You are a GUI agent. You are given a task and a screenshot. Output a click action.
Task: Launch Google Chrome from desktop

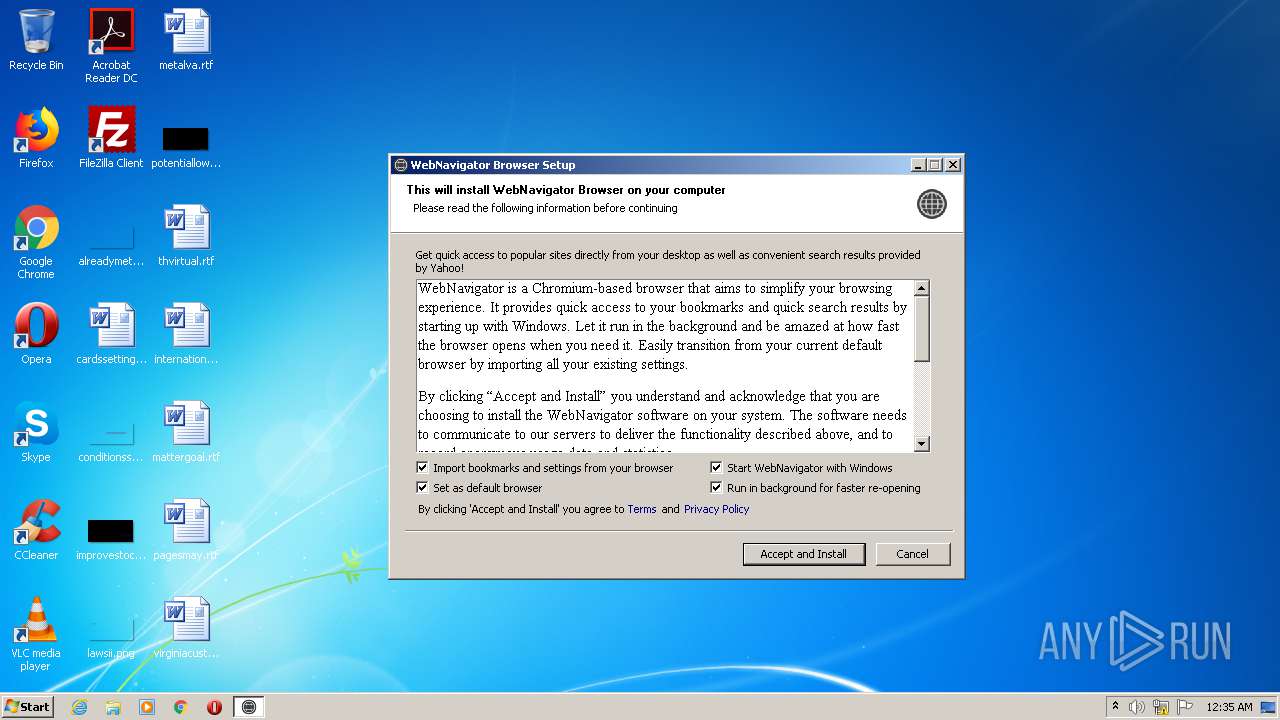(36, 242)
